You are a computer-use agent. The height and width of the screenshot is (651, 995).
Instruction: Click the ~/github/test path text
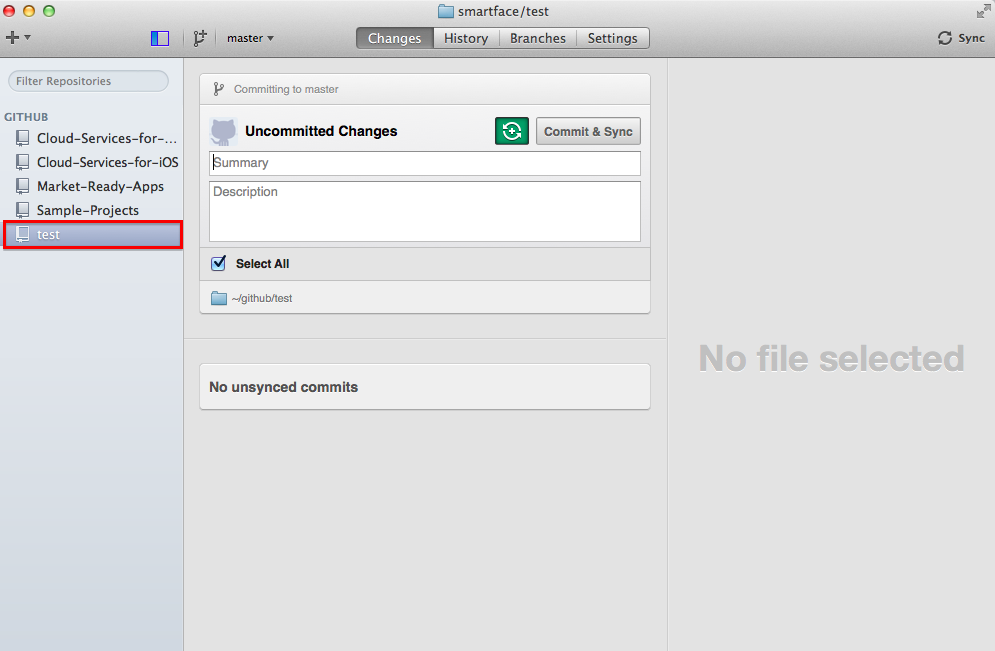262,298
